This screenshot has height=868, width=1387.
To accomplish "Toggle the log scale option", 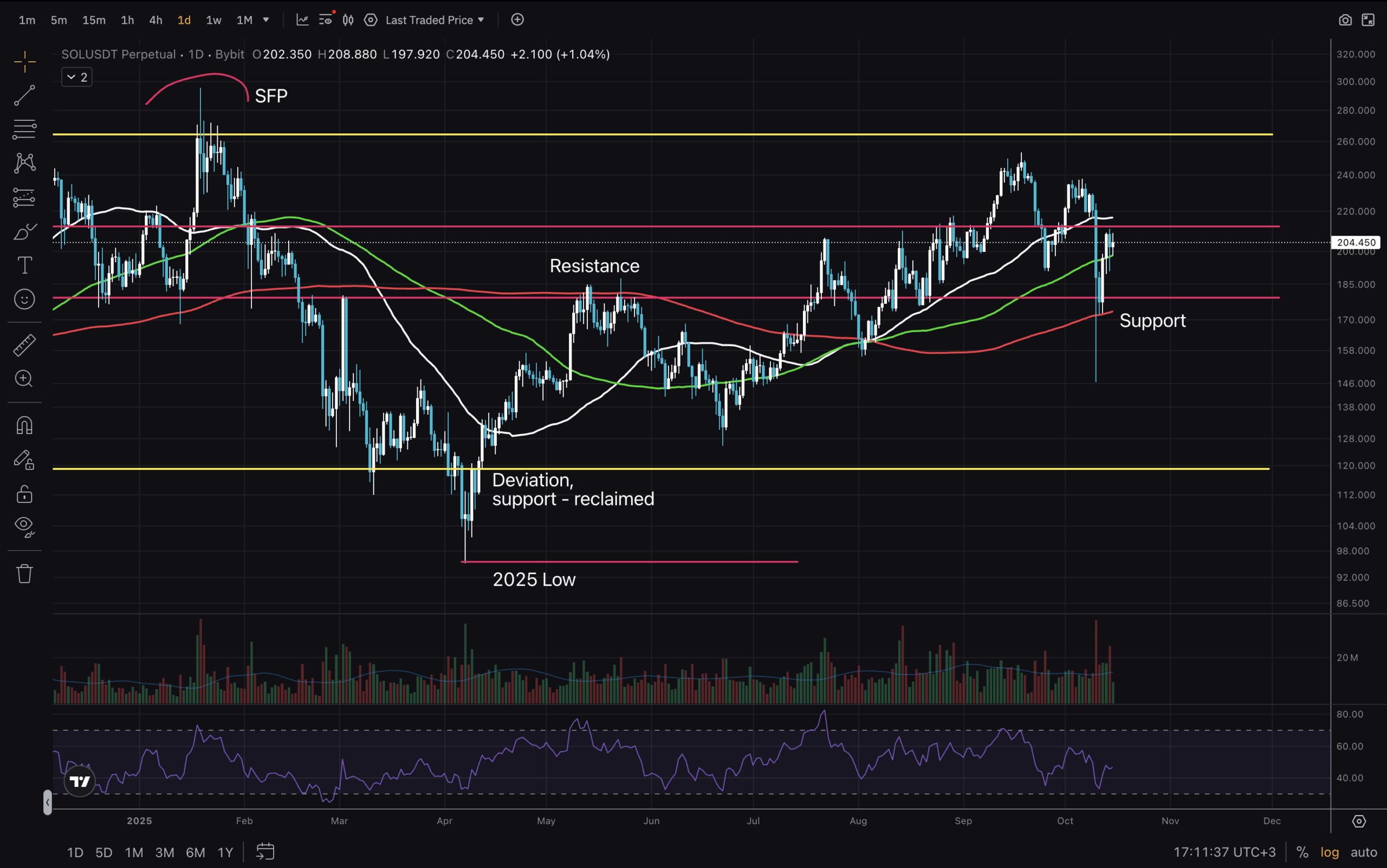I will 1329,852.
